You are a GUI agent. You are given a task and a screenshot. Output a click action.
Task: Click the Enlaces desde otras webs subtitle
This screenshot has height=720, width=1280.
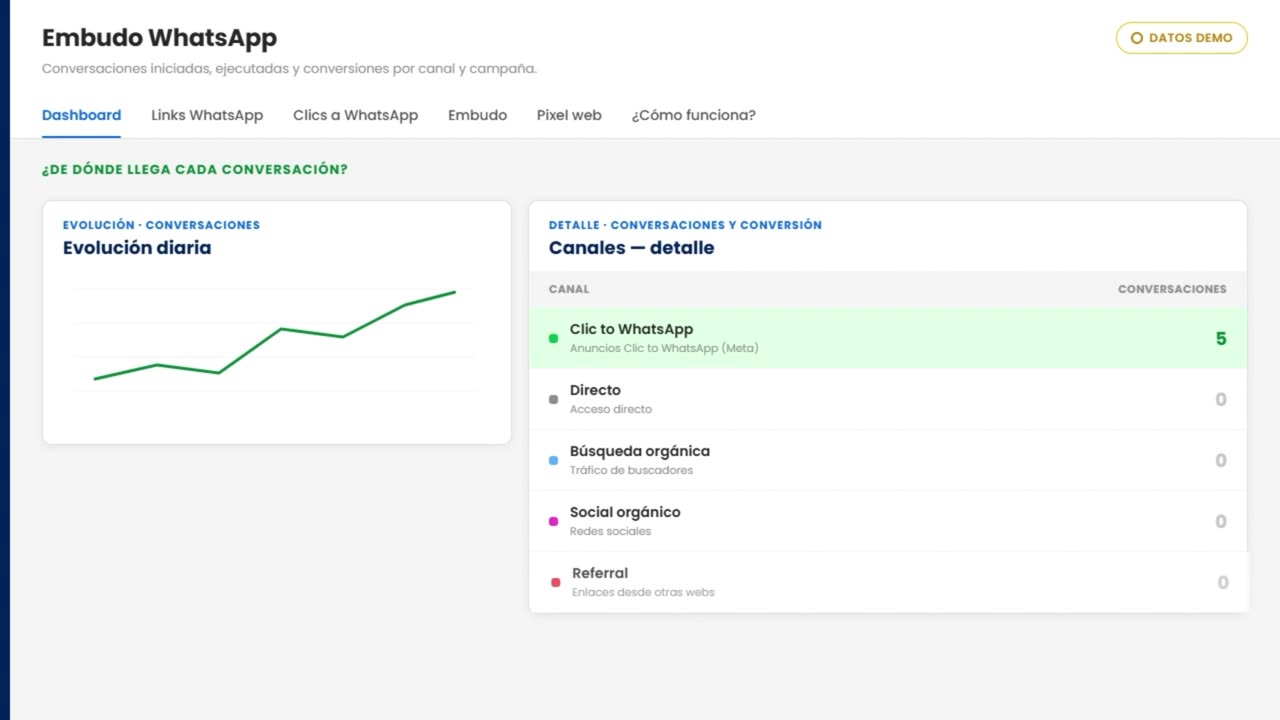(643, 592)
